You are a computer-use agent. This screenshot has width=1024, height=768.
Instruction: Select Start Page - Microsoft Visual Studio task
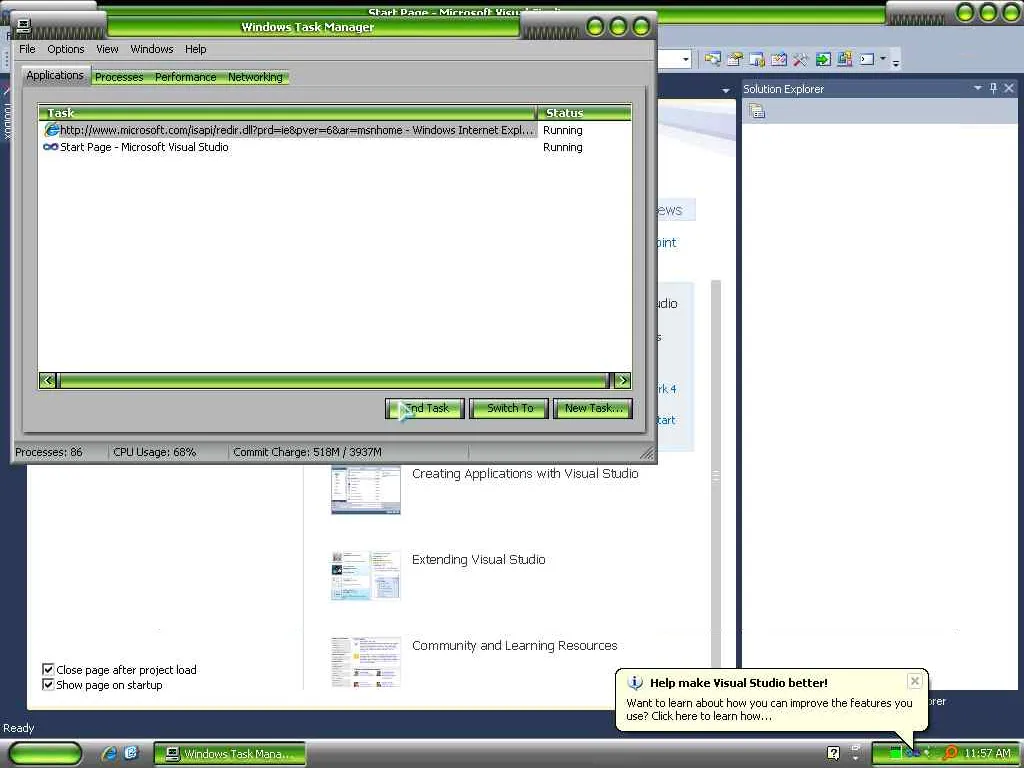click(x=144, y=147)
